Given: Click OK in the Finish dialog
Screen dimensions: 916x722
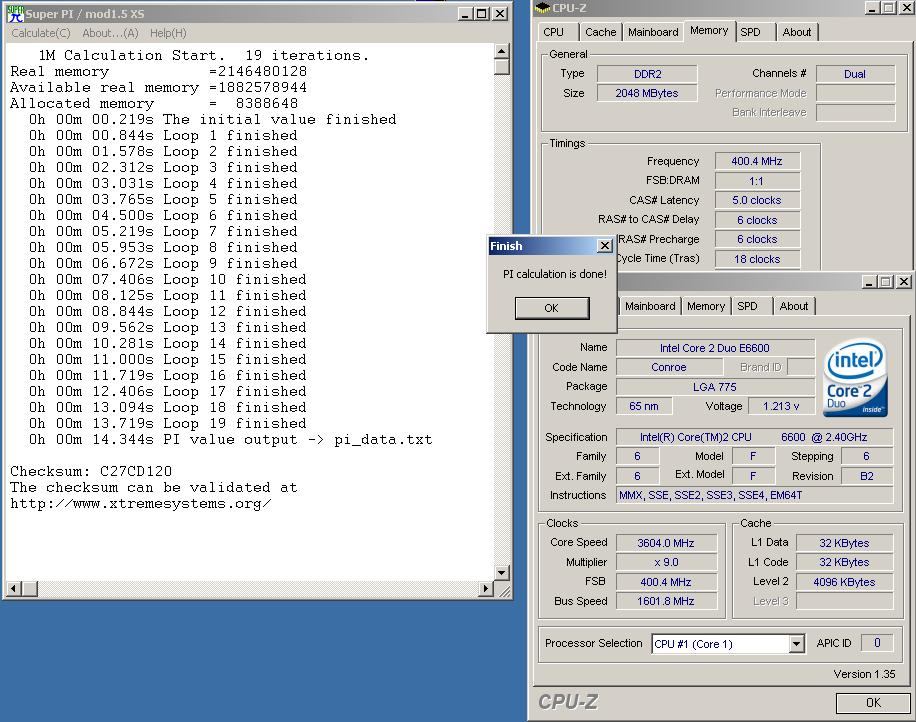Looking at the screenshot, I should click(551, 308).
